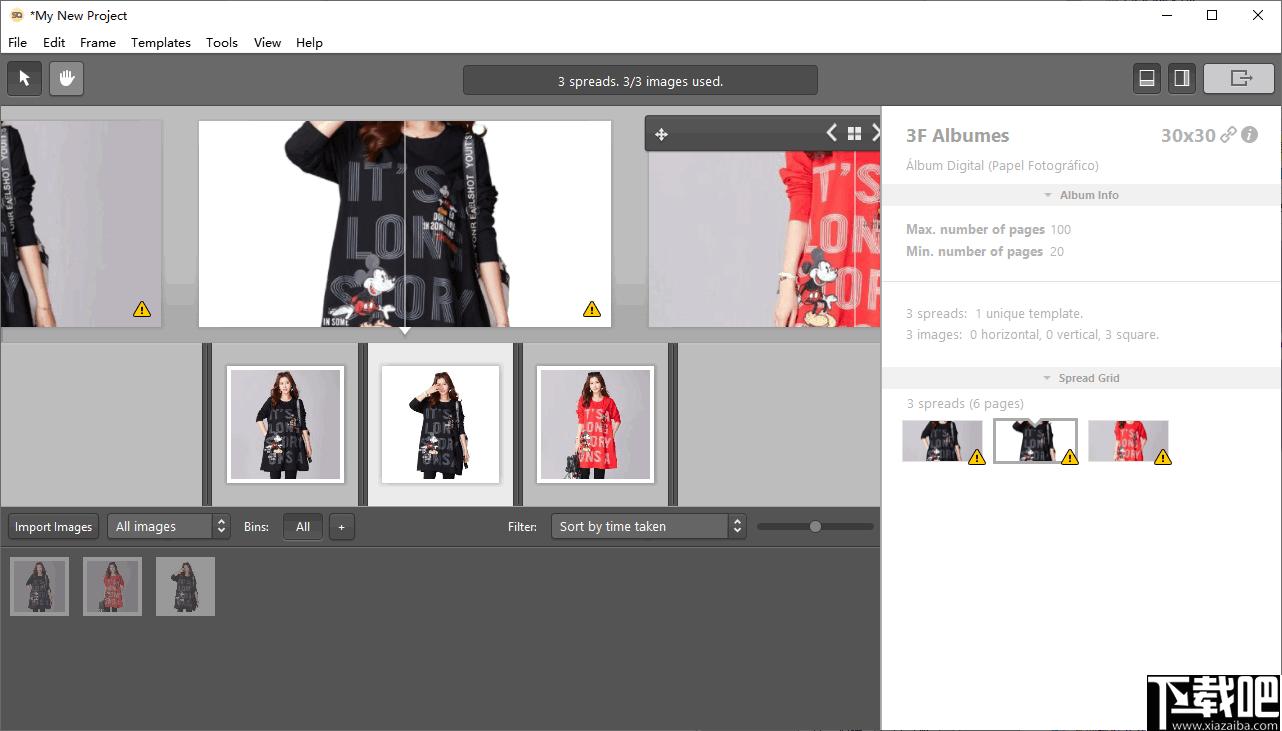
Task: Adjust the thumbnail size slider
Action: 815,527
